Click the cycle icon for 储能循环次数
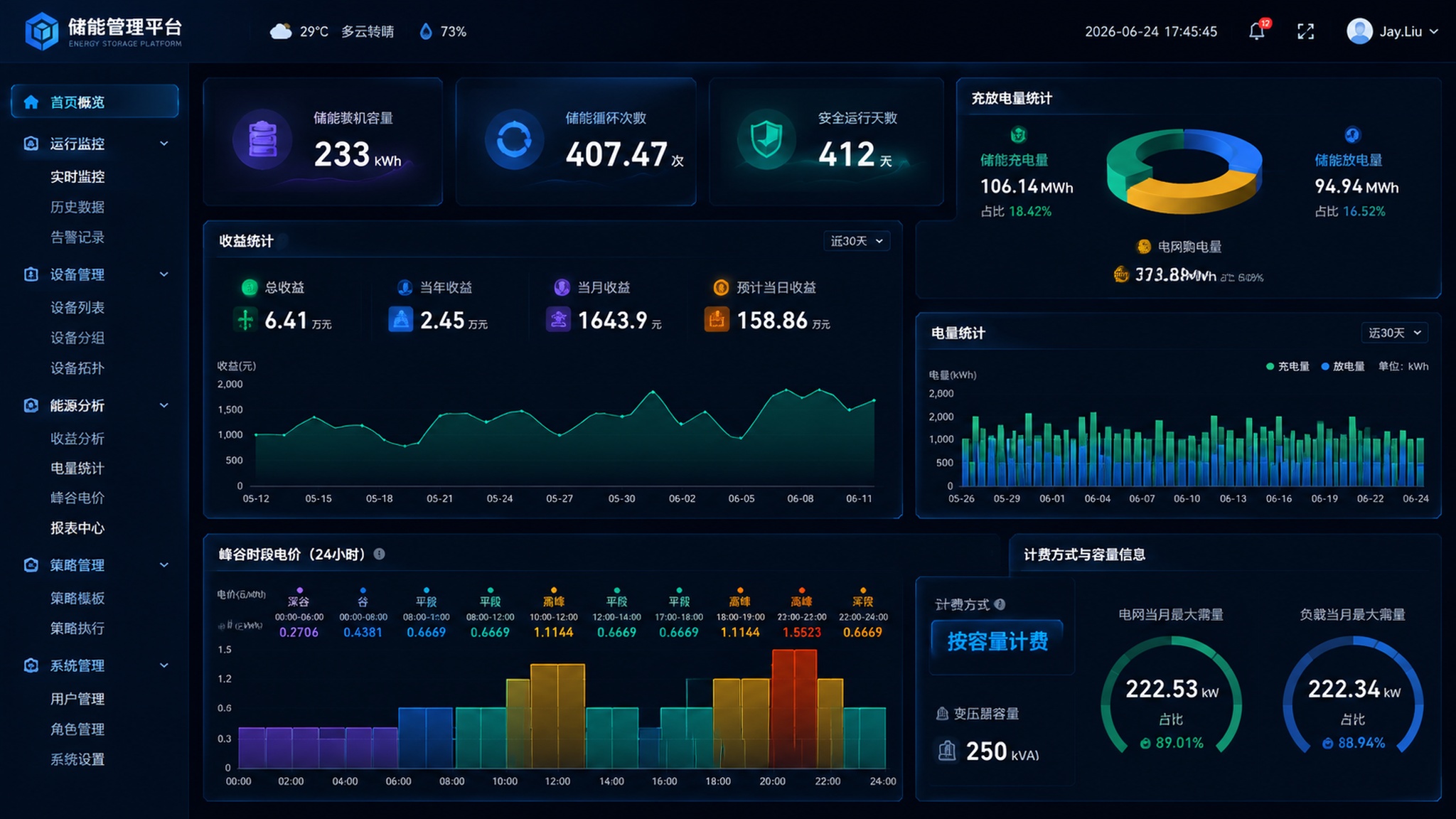 (514, 139)
